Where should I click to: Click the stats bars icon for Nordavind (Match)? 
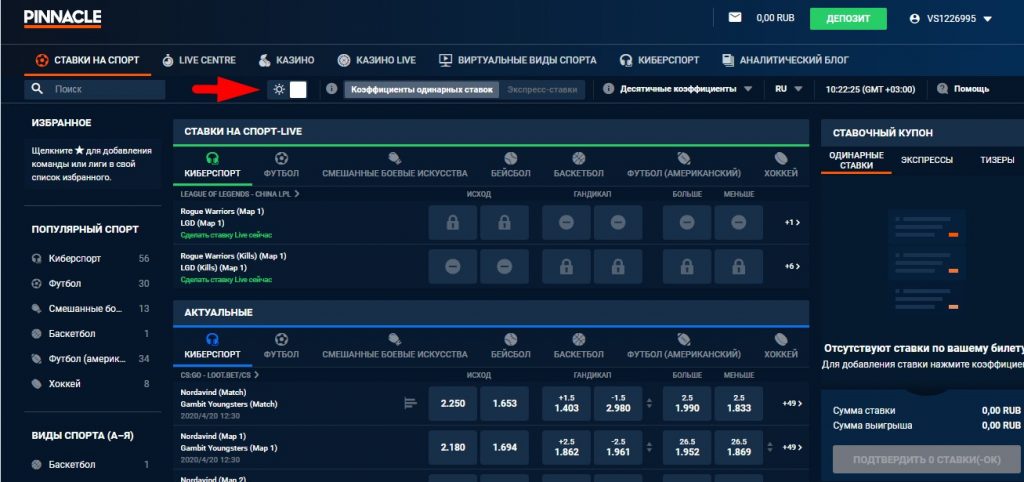pyautogui.click(x=410, y=404)
